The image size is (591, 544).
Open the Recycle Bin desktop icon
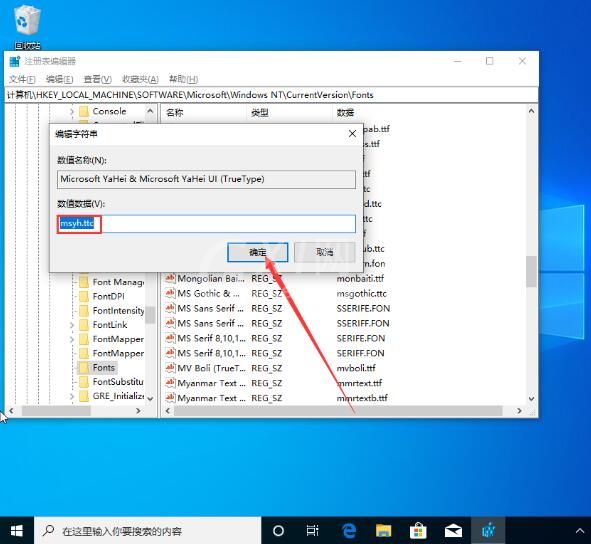pos(27,26)
